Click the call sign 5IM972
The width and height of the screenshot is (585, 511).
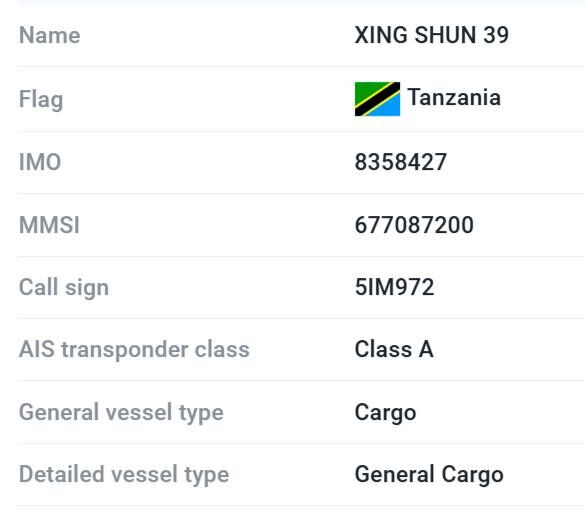coord(394,287)
